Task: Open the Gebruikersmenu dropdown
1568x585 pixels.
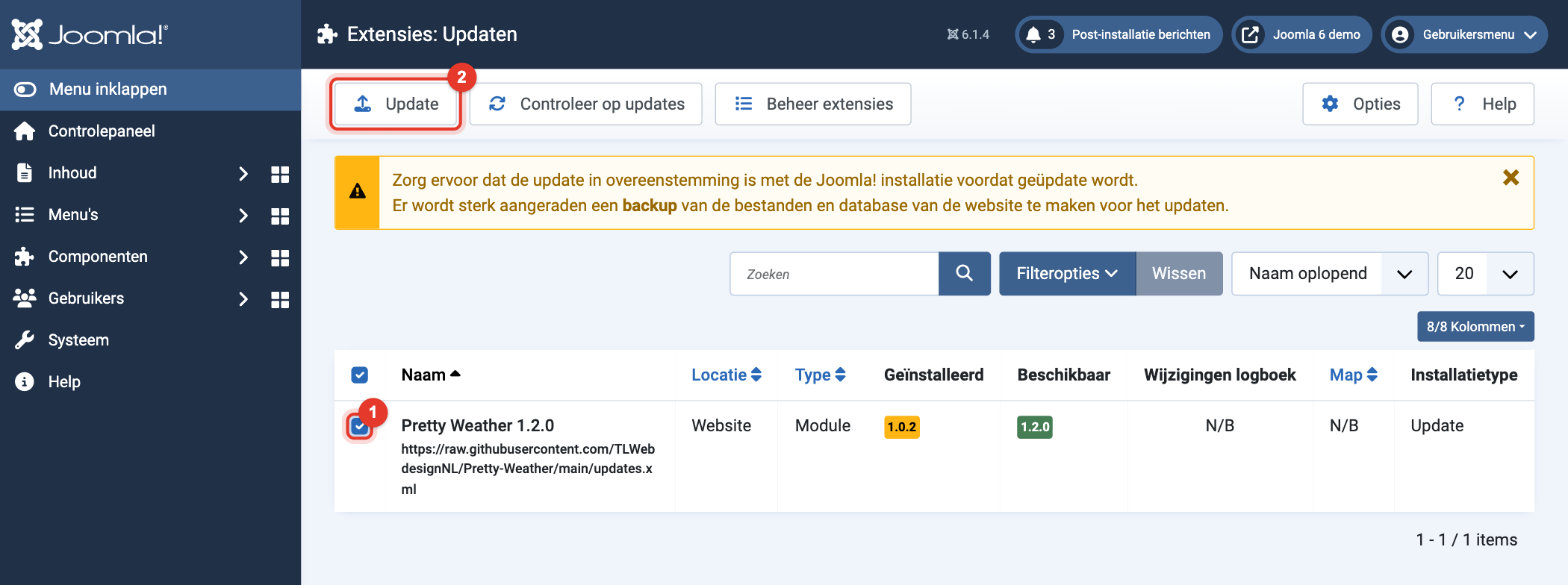Action: click(x=1464, y=34)
